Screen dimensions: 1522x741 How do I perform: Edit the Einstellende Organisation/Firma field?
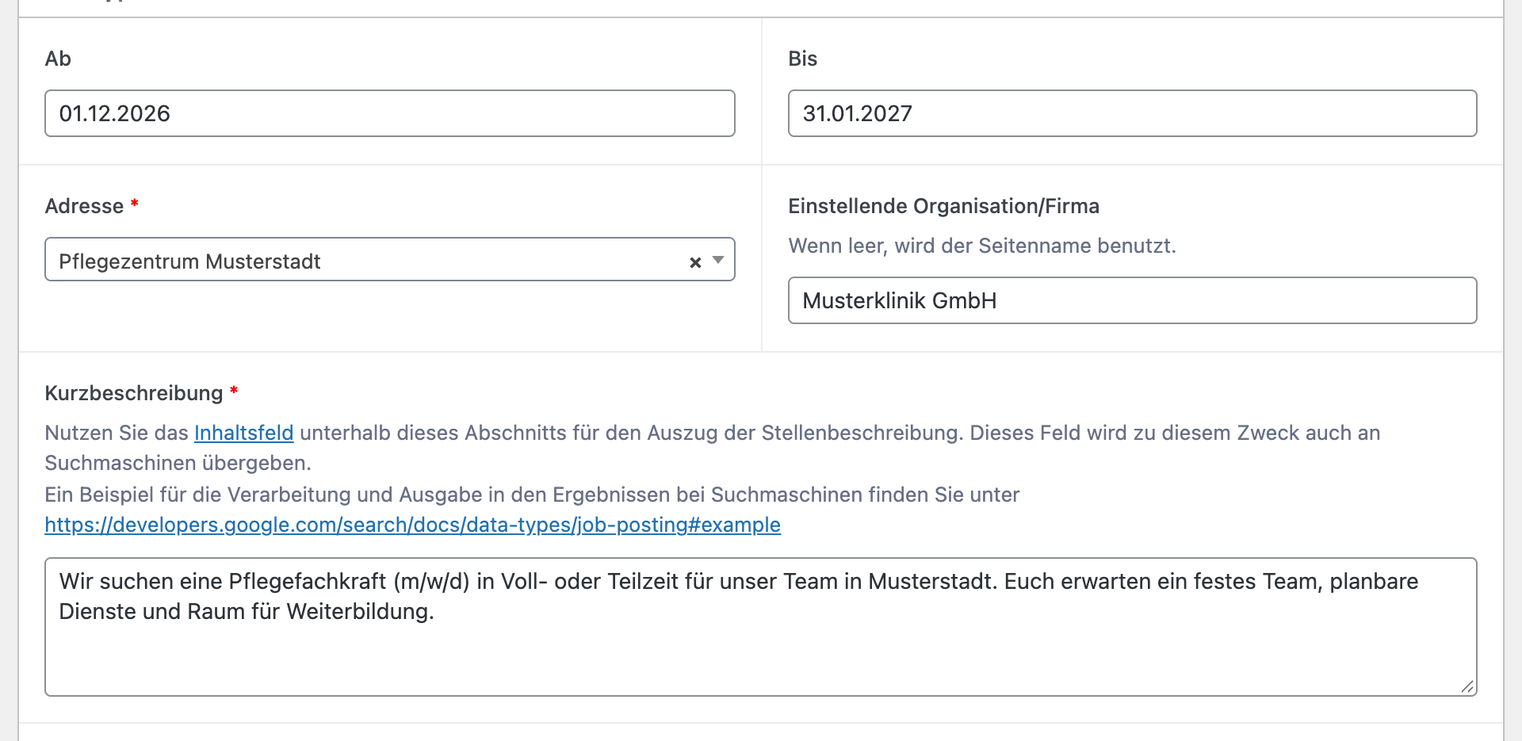point(1132,300)
